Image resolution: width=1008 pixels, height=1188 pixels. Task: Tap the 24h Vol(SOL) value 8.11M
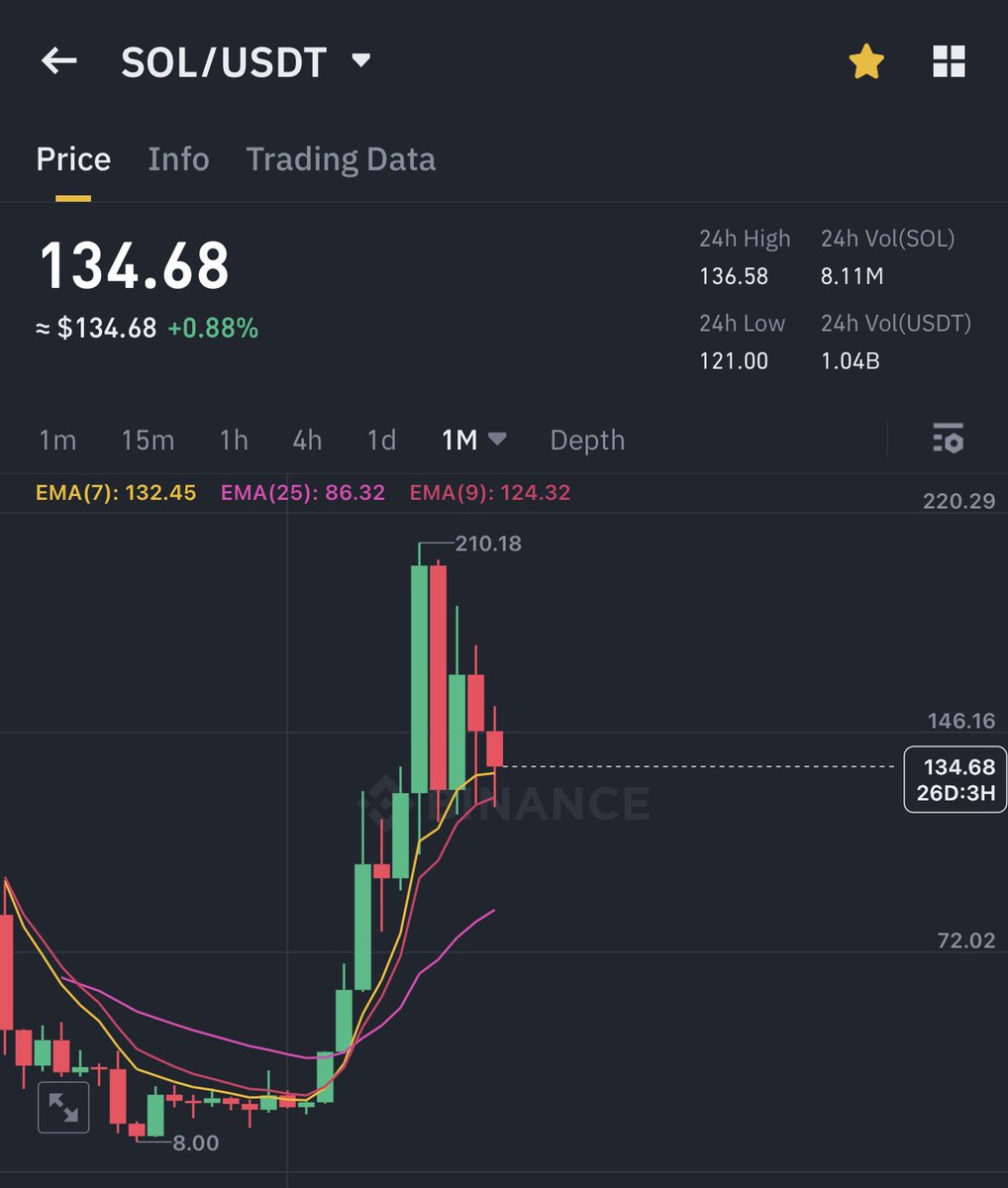(852, 276)
